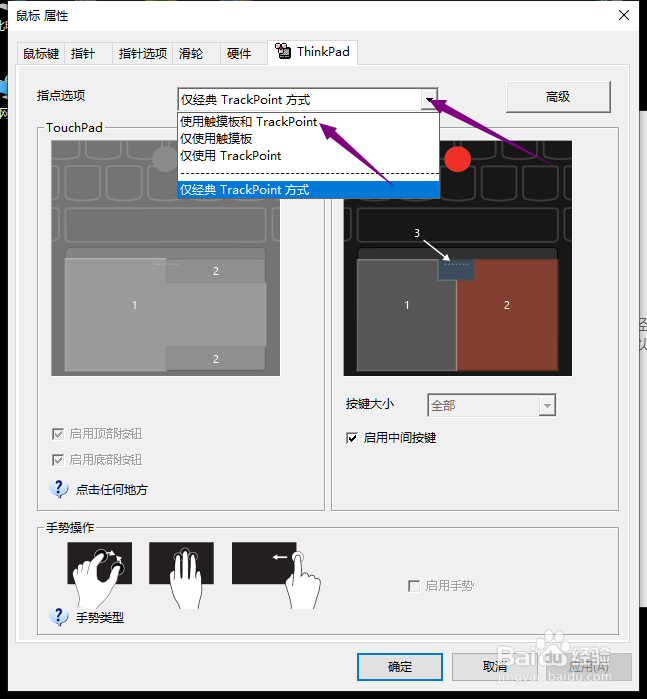
Task: Open the 手势类型 help icon
Action: [x=58, y=617]
